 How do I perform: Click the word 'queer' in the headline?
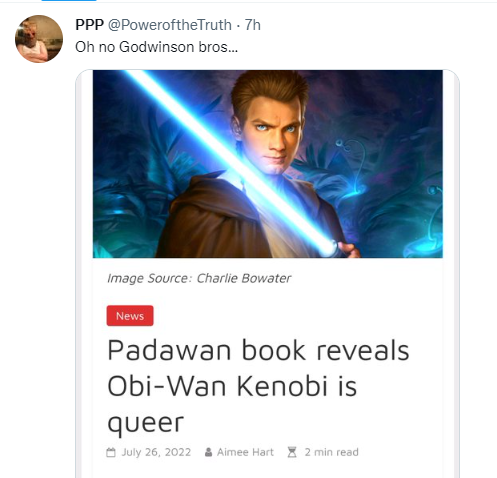pos(146,423)
